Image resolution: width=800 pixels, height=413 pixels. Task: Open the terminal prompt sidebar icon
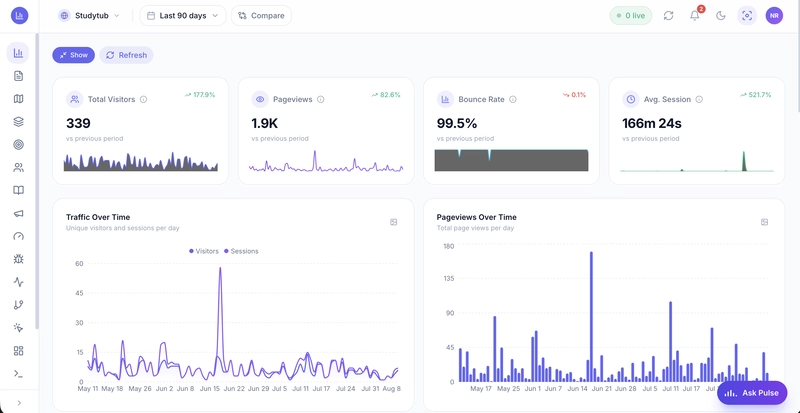18,373
